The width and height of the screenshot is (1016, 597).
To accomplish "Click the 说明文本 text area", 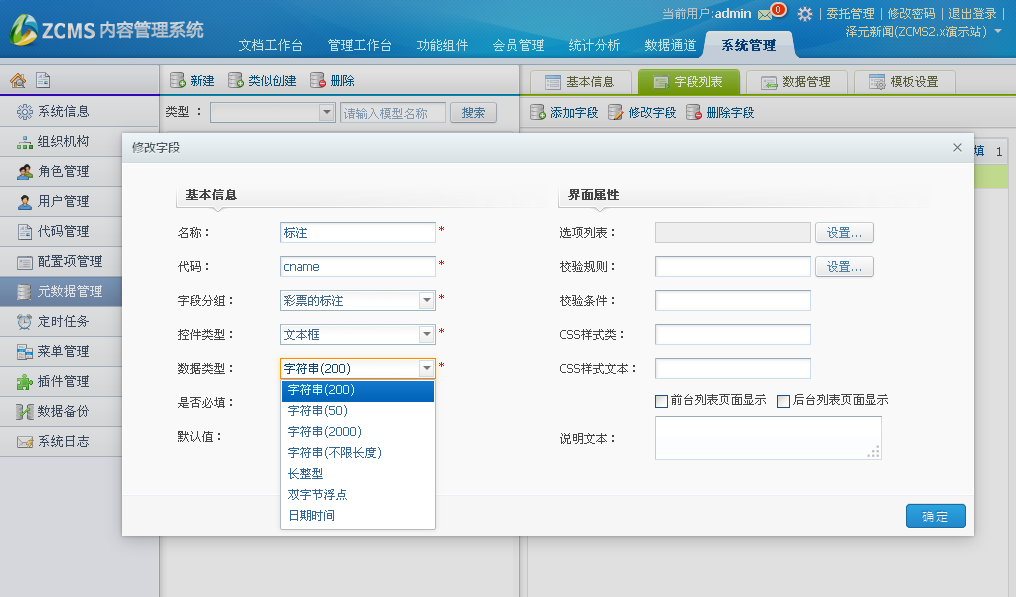I will tap(767, 438).
